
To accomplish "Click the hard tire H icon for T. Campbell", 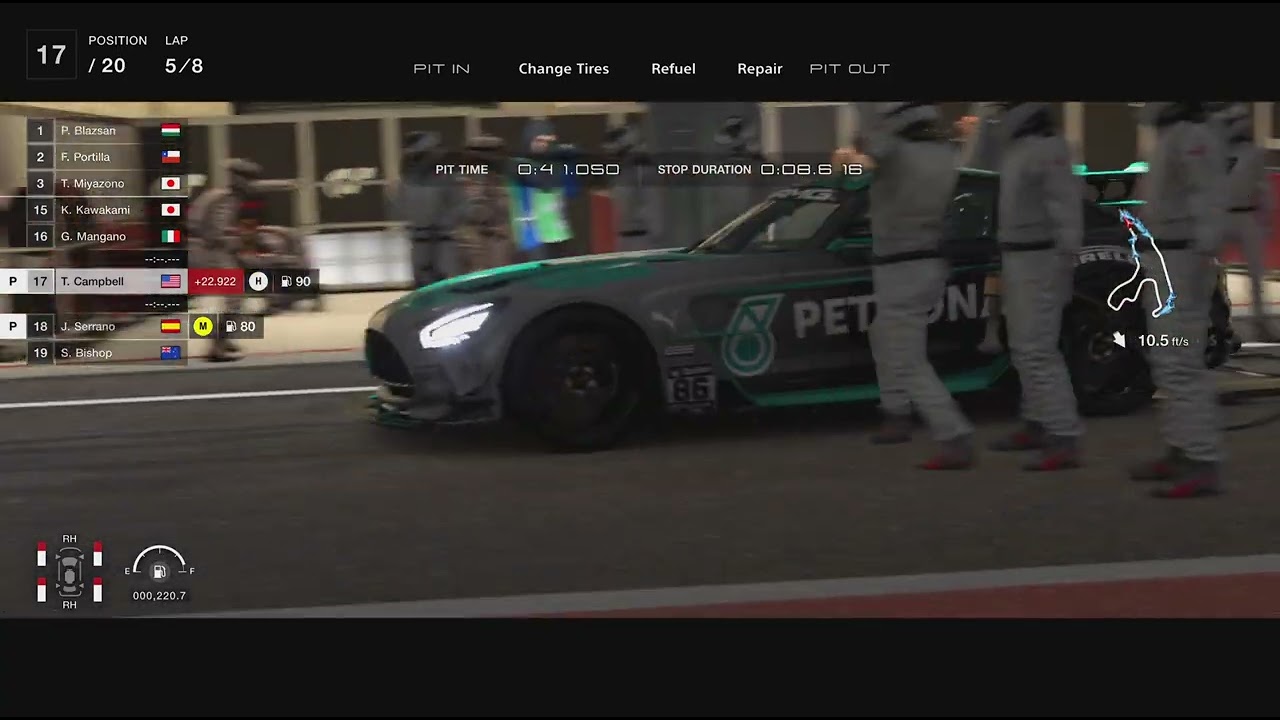I will click(x=258, y=282).
